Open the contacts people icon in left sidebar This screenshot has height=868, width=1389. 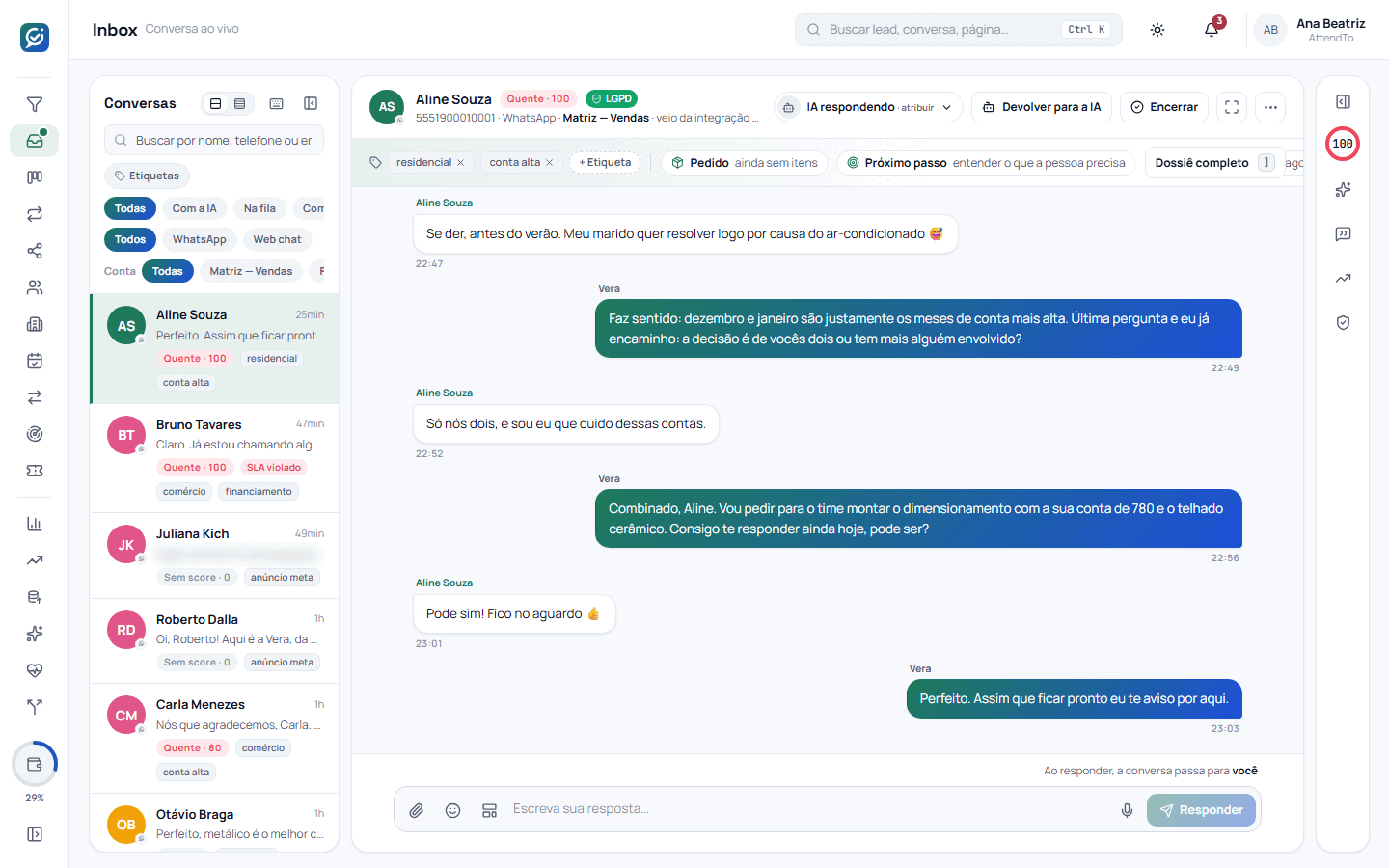(35, 287)
